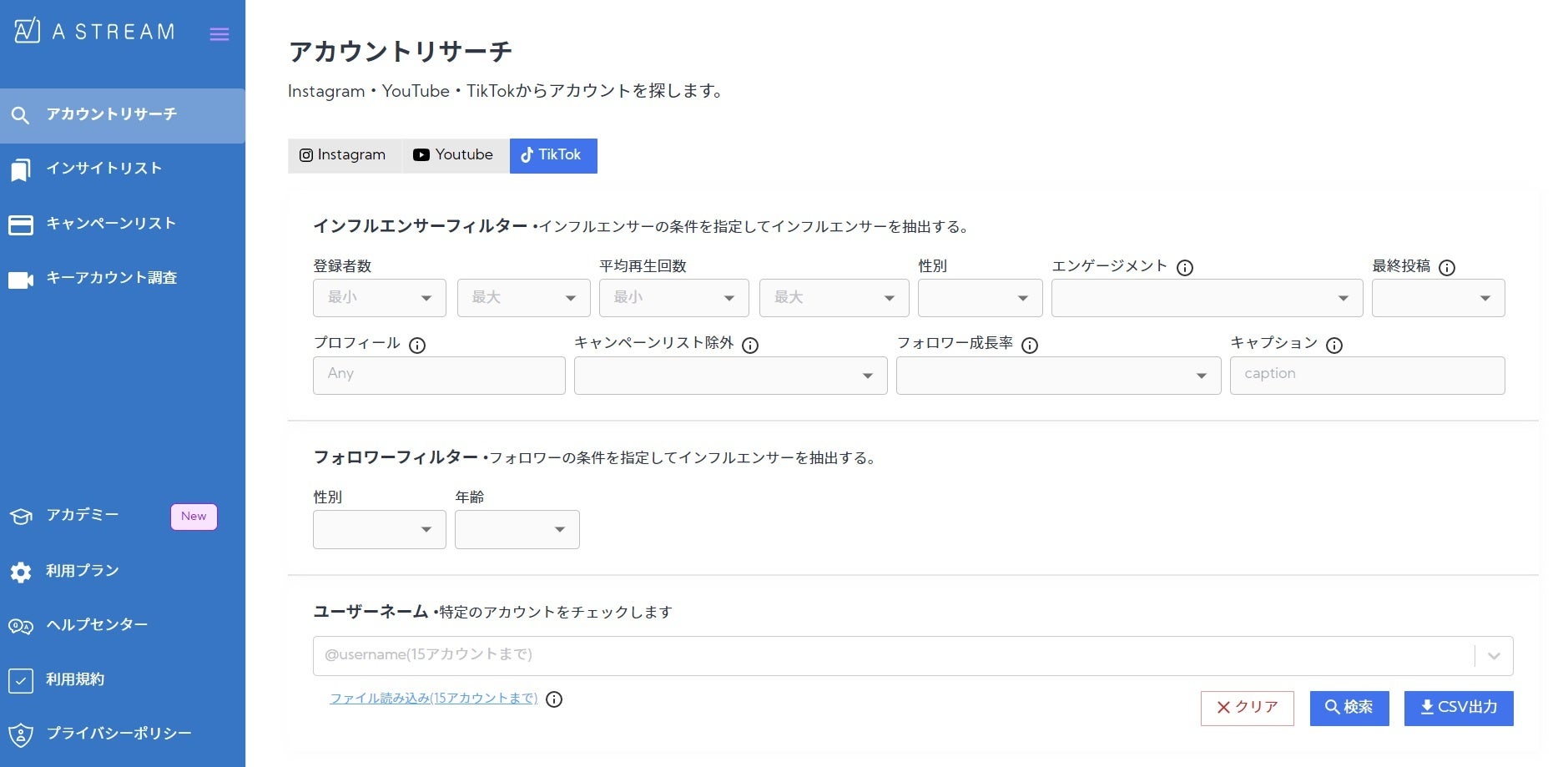Image resolution: width=1568 pixels, height=767 pixels.
Task: Click info icon beside キャンペーンリスト除外
Action: click(750, 346)
